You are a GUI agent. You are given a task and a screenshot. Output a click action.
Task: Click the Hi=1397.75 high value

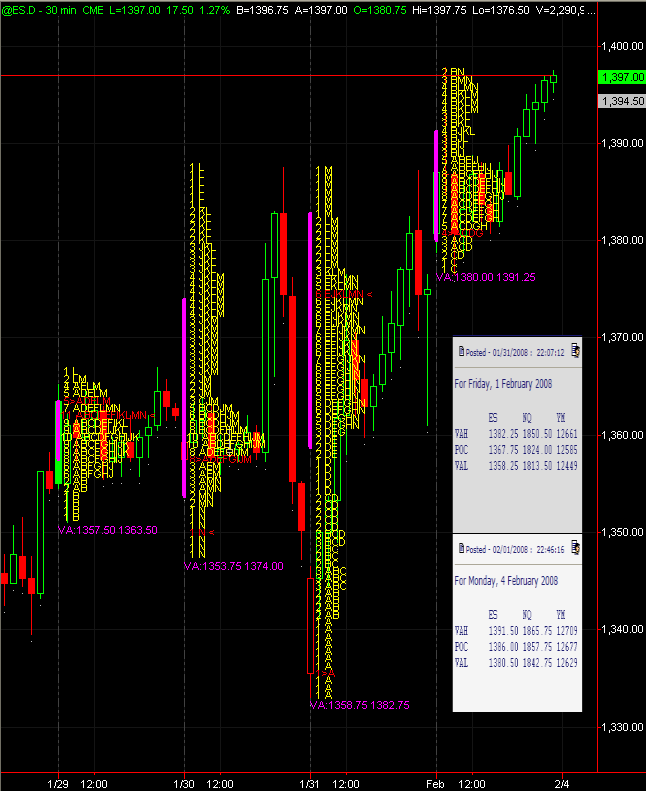click(439, 10)
